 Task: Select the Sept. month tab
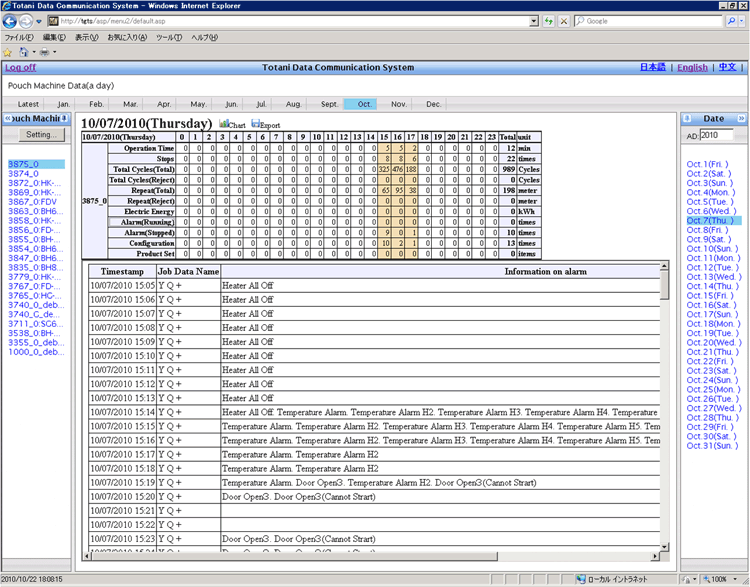[329, 104]
